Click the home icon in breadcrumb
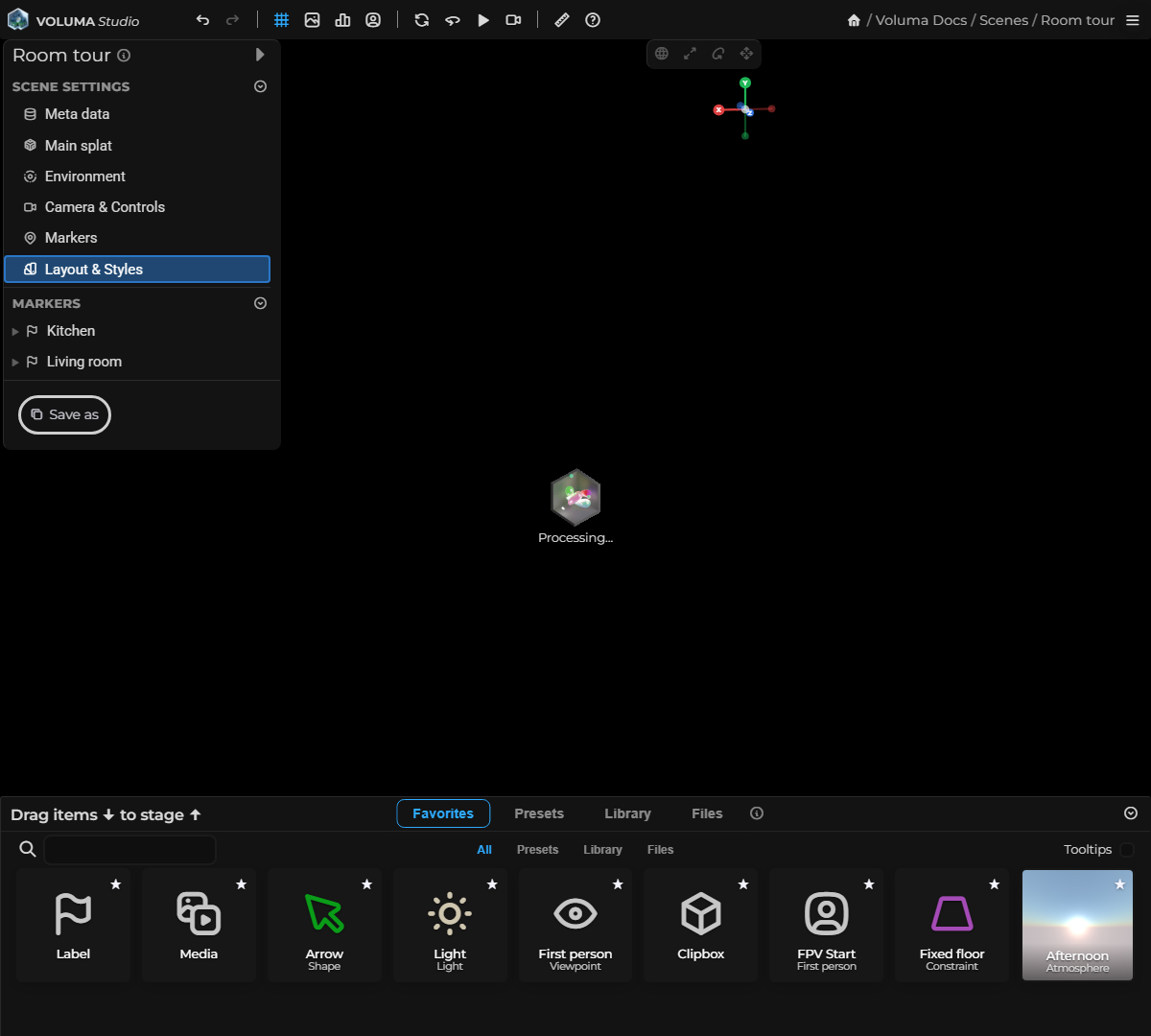Screen dimensions: 1151x1036 (x=854, y=20)
